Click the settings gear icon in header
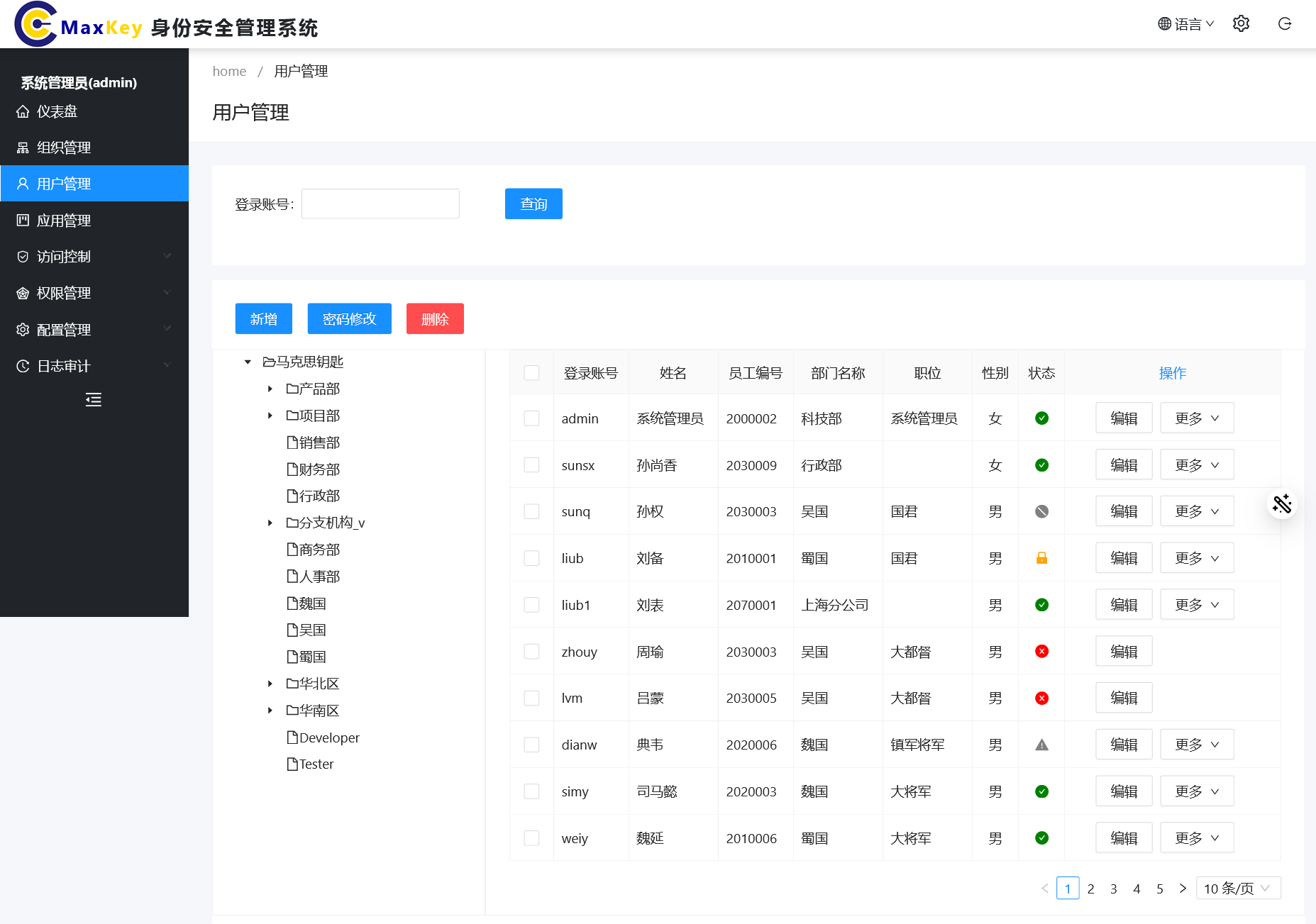1316x924 pixels. [x=1241, y=24]
